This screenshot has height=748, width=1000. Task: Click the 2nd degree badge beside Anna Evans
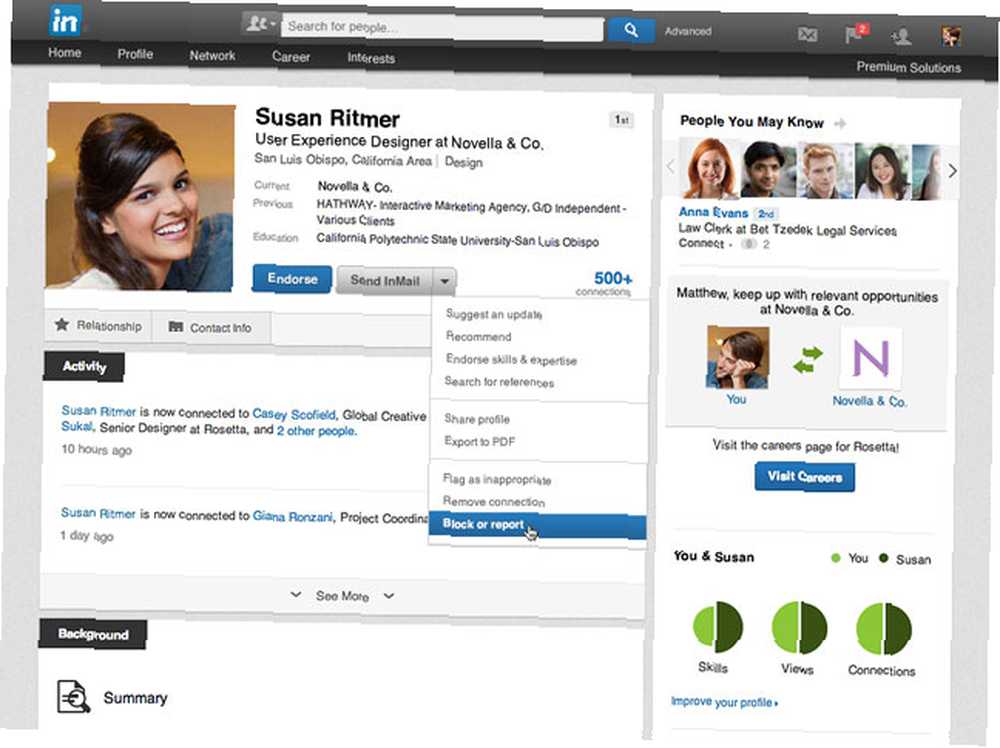[766, 214]
